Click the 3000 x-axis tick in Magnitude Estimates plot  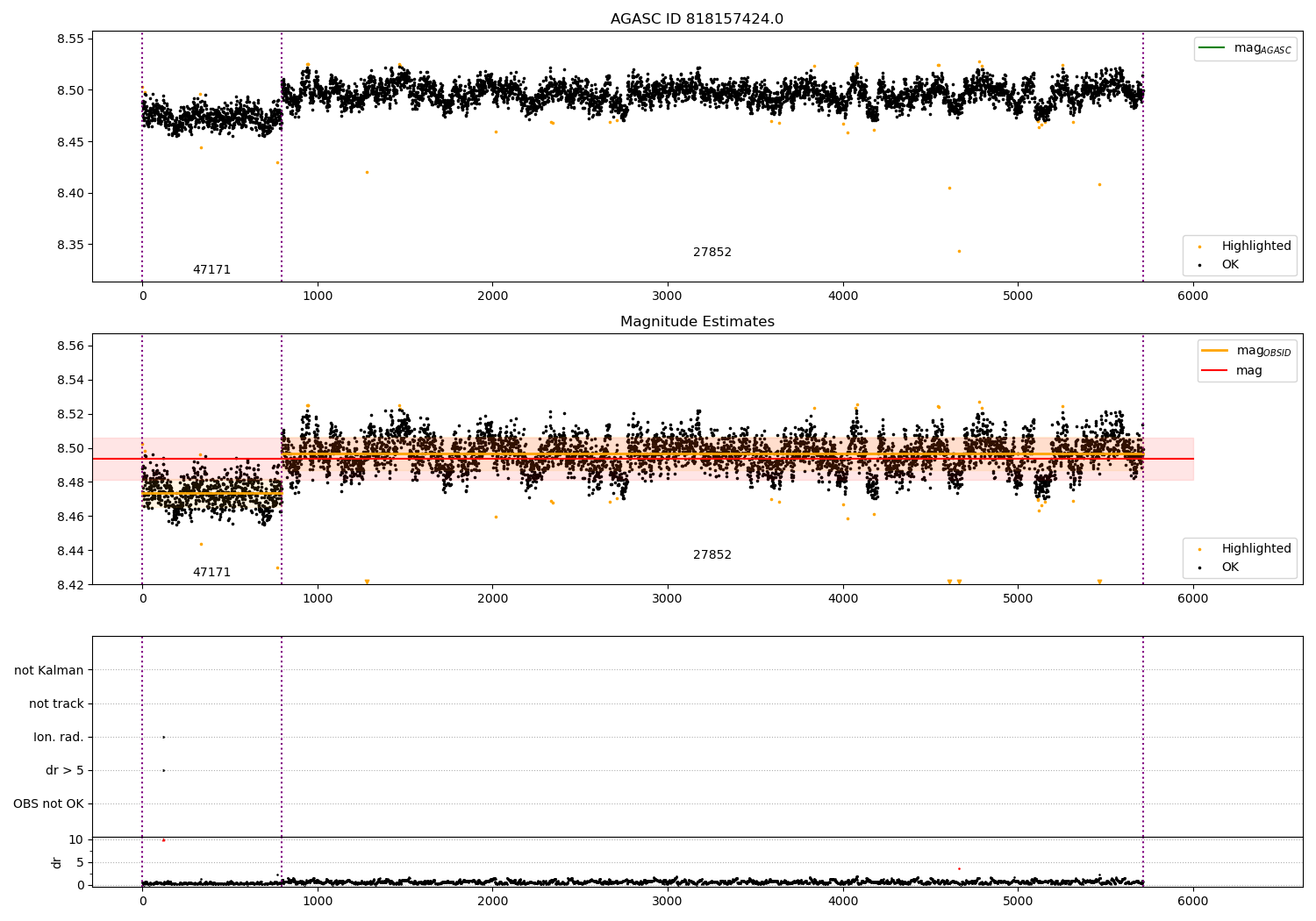pos(668,599)
